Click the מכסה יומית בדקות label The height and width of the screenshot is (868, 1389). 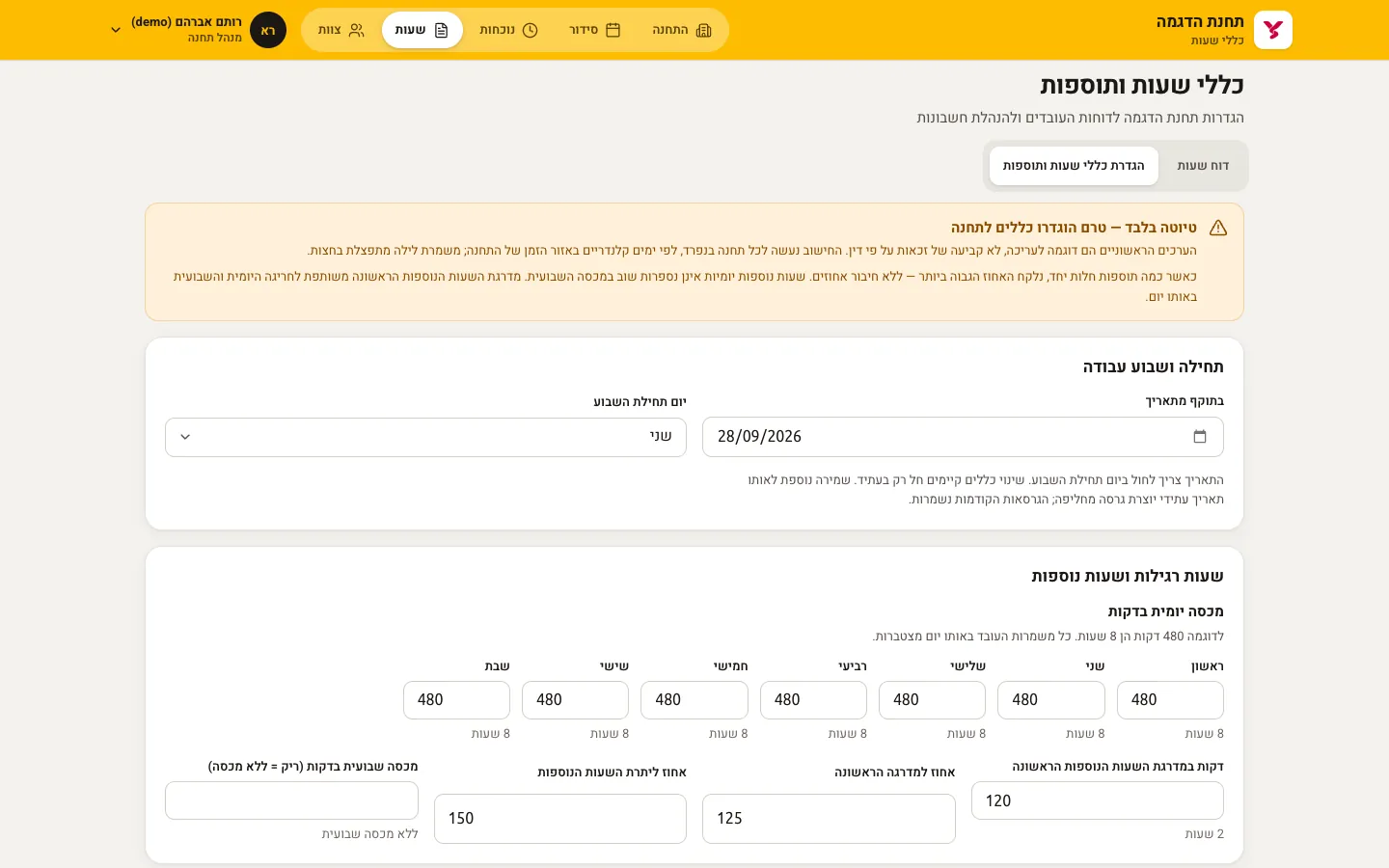coord(1165,611)
